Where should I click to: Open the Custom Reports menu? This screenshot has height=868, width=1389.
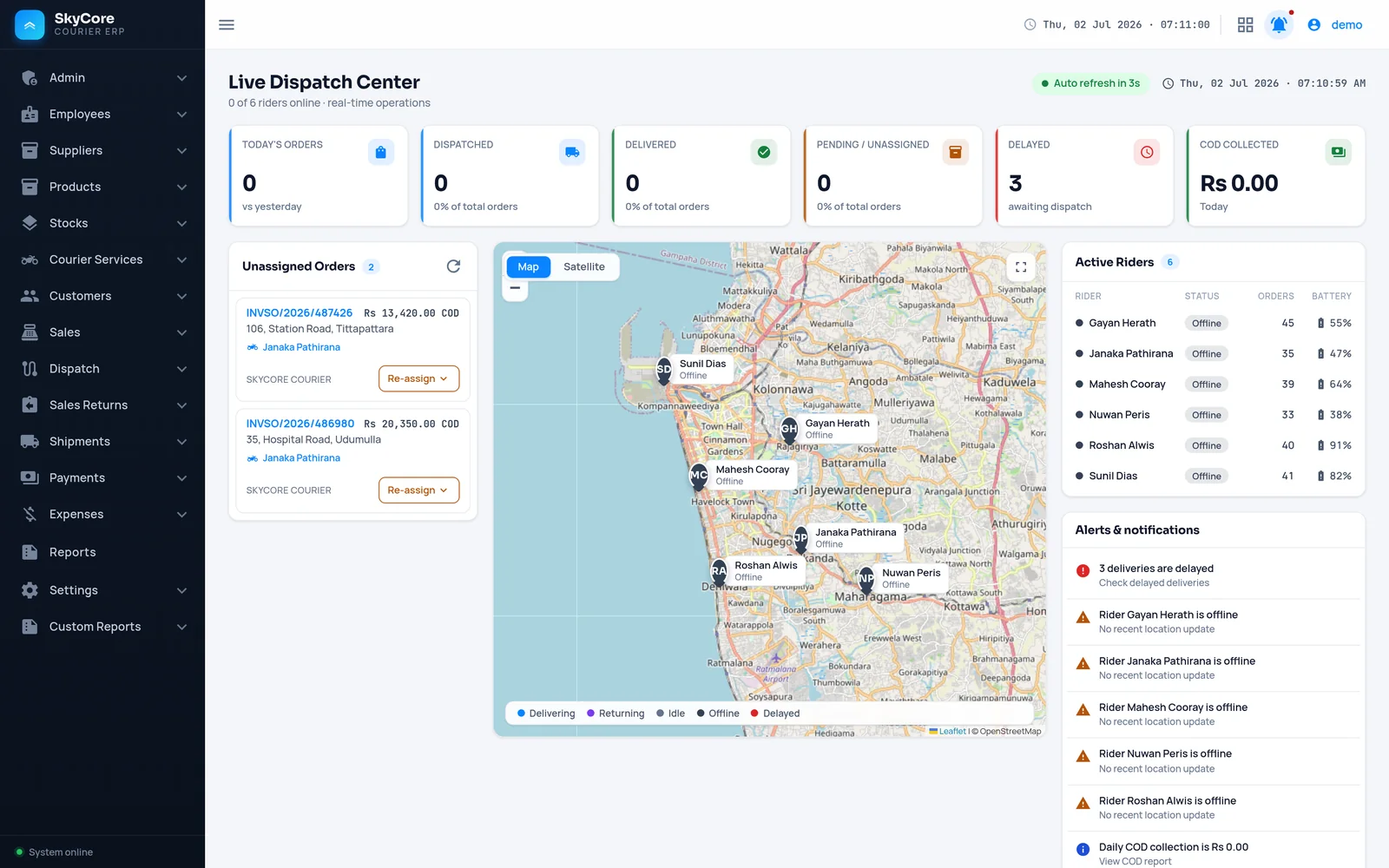click(x=102, y=627)
